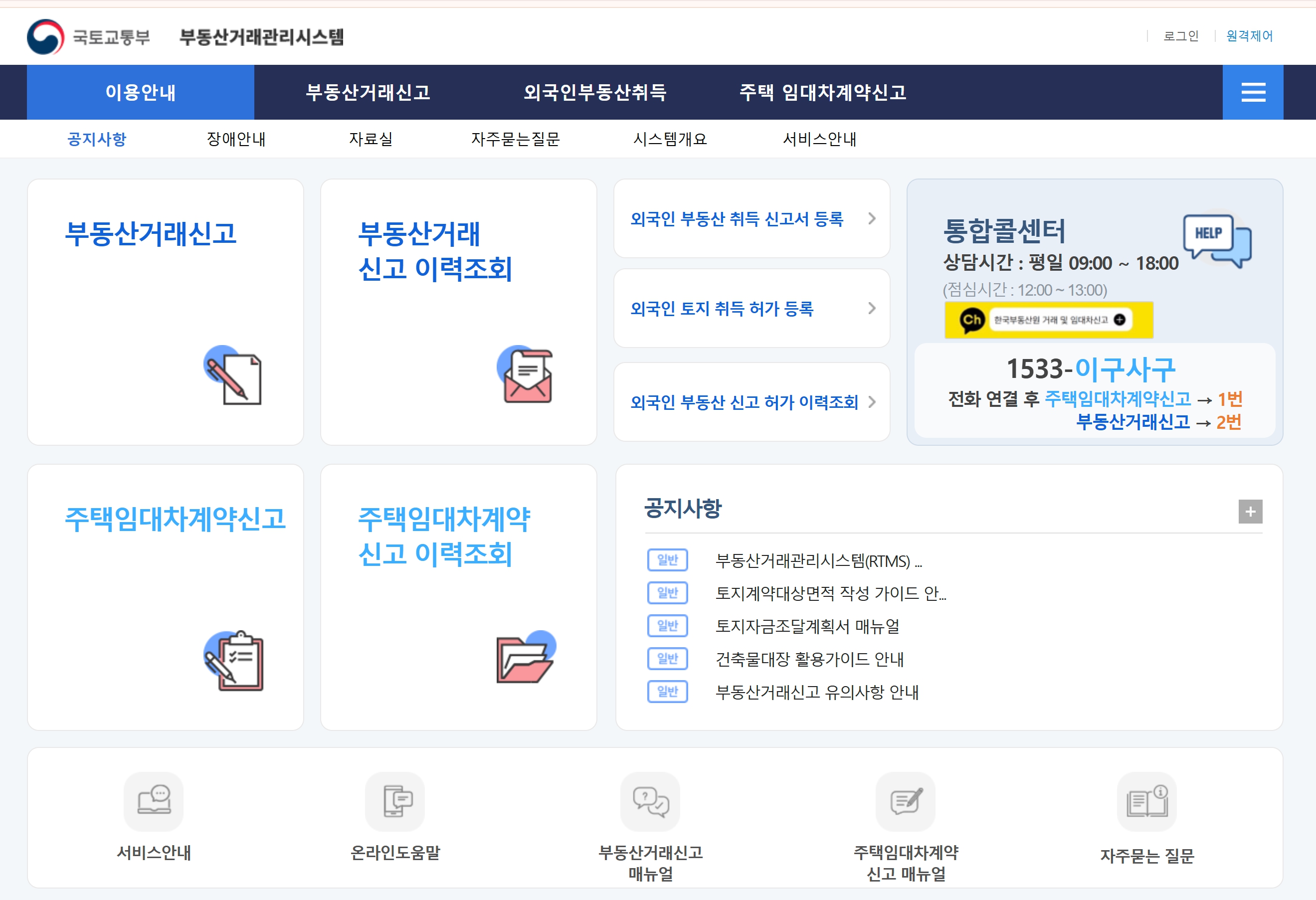
Task: Click the chevron beside 외국인 토지 취득 허가 등록
Action: point(872,309)
